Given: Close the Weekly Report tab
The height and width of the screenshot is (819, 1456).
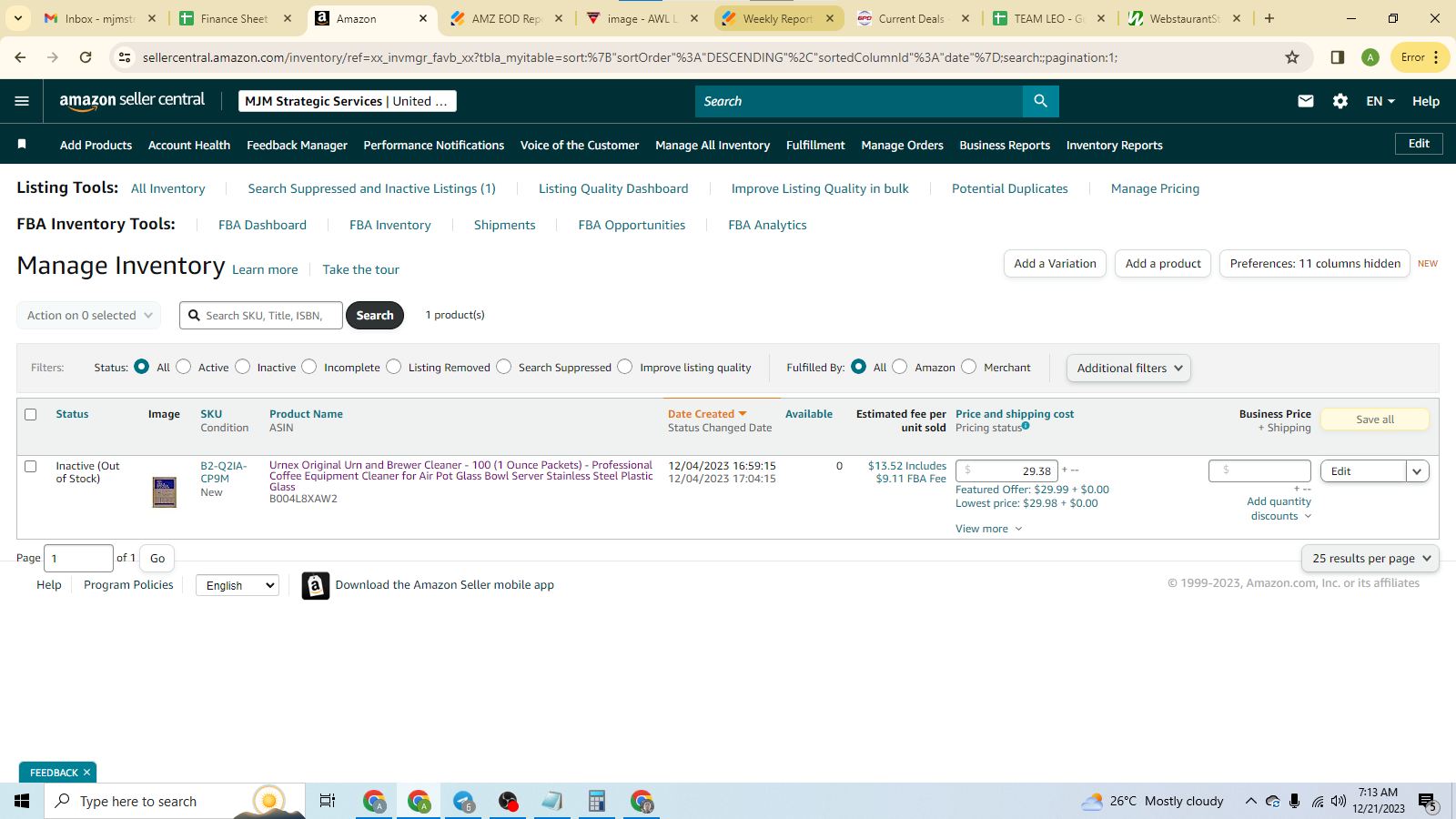Looking at the screenshot, I should click(x=830, y=18).
